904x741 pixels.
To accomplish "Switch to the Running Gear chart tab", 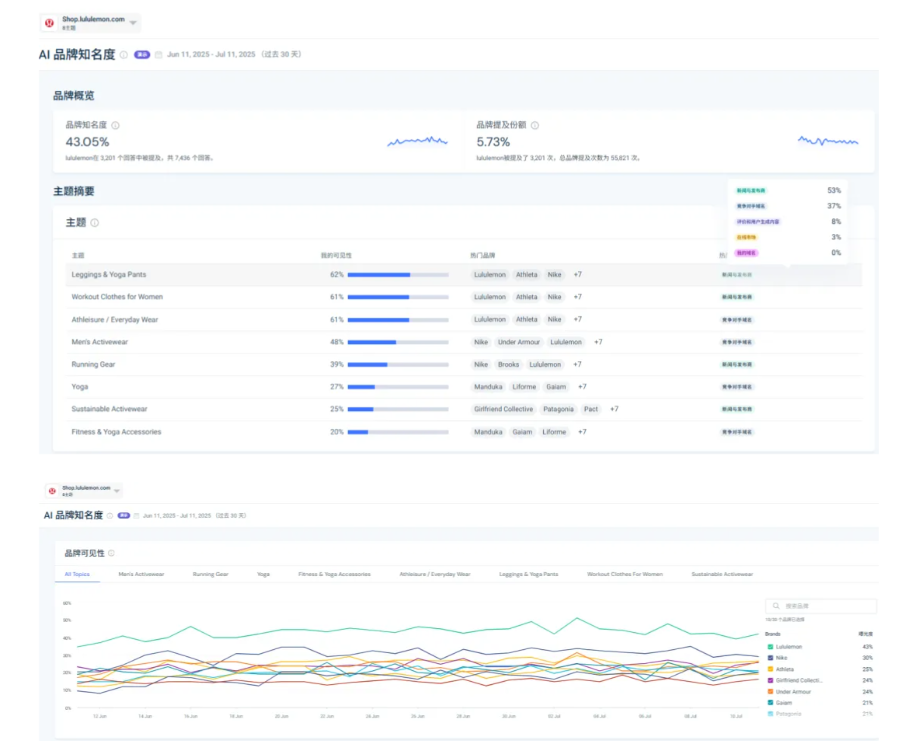I will (x=210, y=574).
